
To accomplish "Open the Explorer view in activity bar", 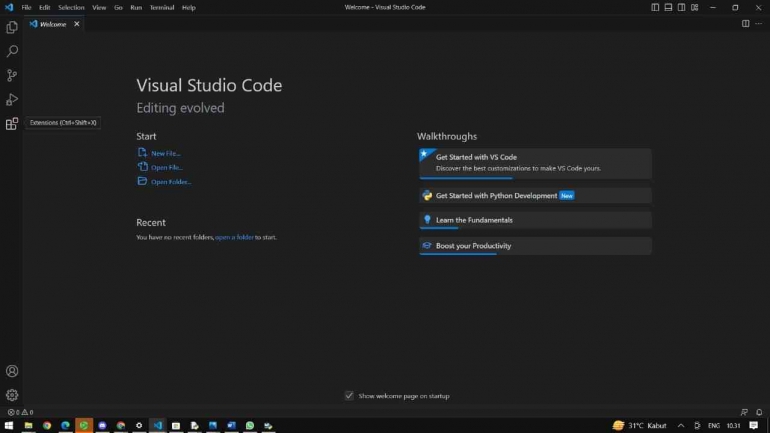I will click(12, 27).
